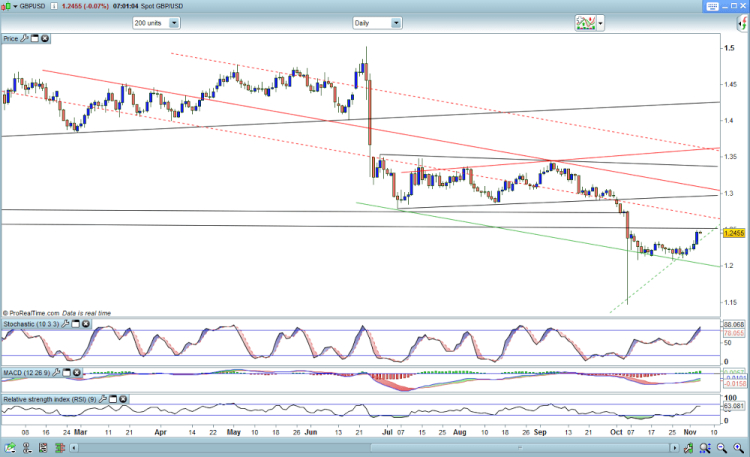Image resolution: width=750 pixels, height=457 pixels.
Task: Open the 200 units dropdown
Action: tap(156, 23)
